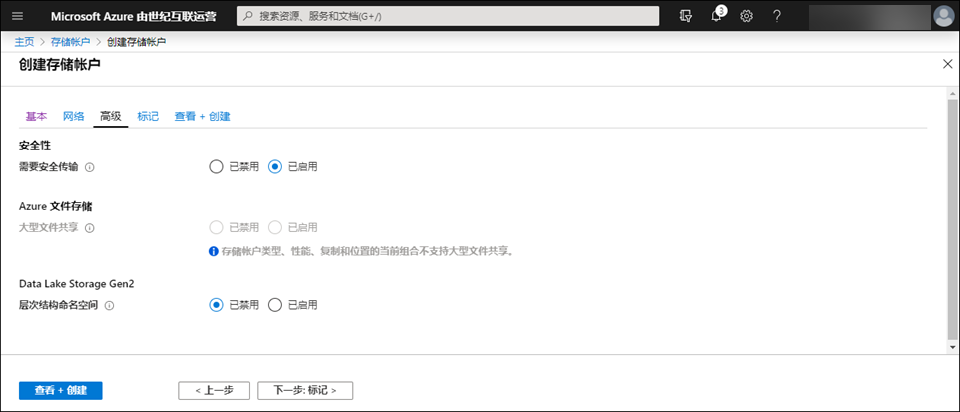Open notifications bell icon

716,16
